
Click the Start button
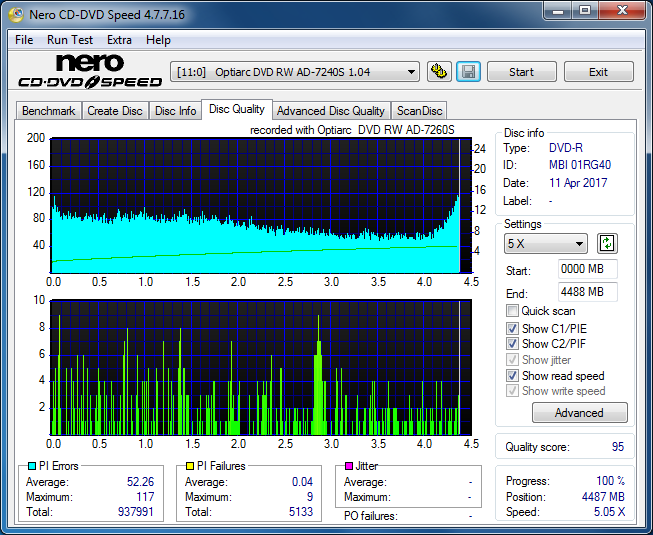521,72
